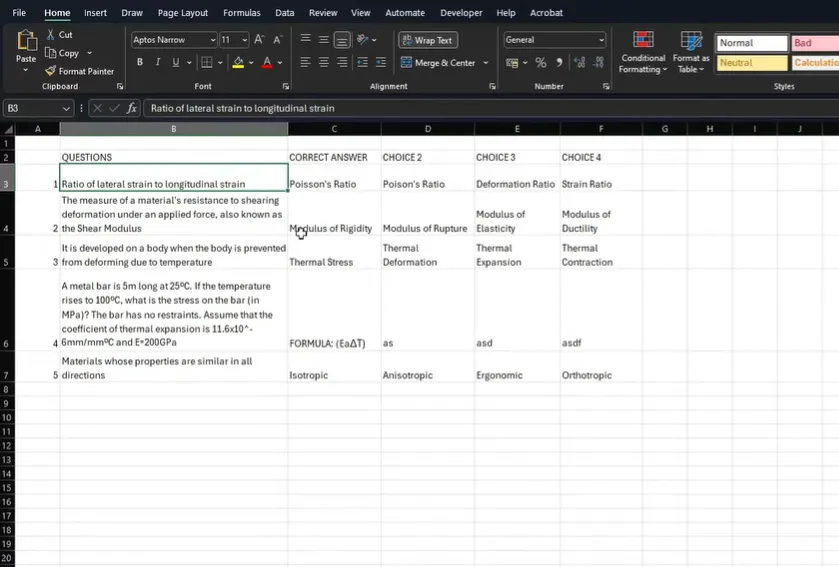Click the Increase Font Size icon
Viewport: 839px width, 567px height.
pos(259,40)
